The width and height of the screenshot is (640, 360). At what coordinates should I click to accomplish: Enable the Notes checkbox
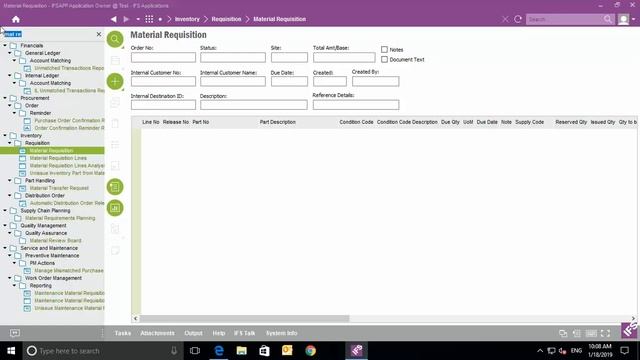pyautogui.click(x=384, y=49)
